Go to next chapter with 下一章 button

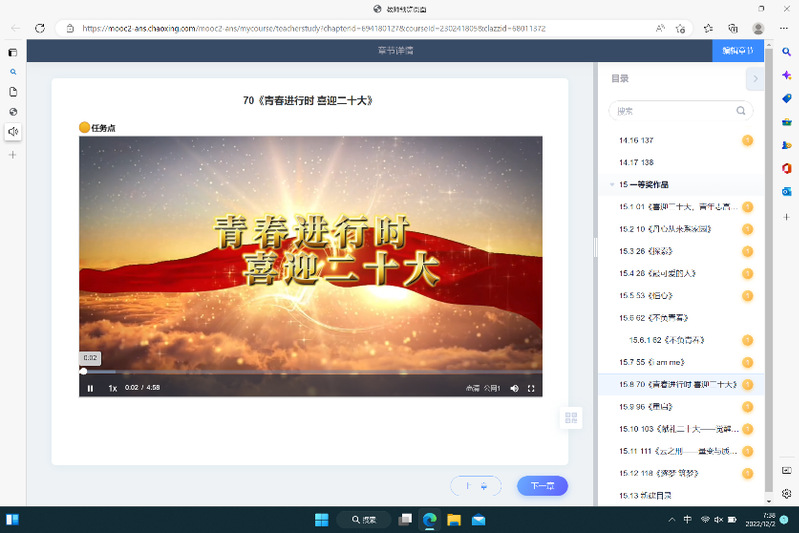pyautogui.click(x=542, y=486)
